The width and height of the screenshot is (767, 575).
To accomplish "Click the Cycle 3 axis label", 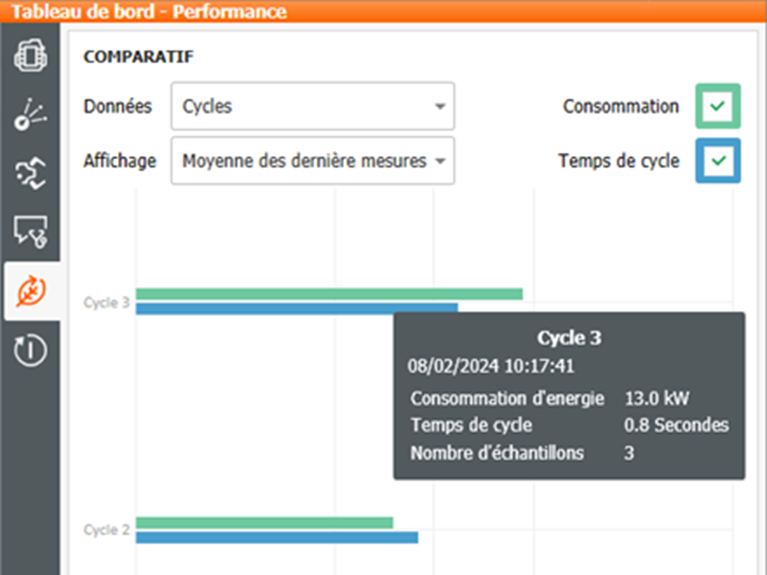I will [x=106, y=302].
